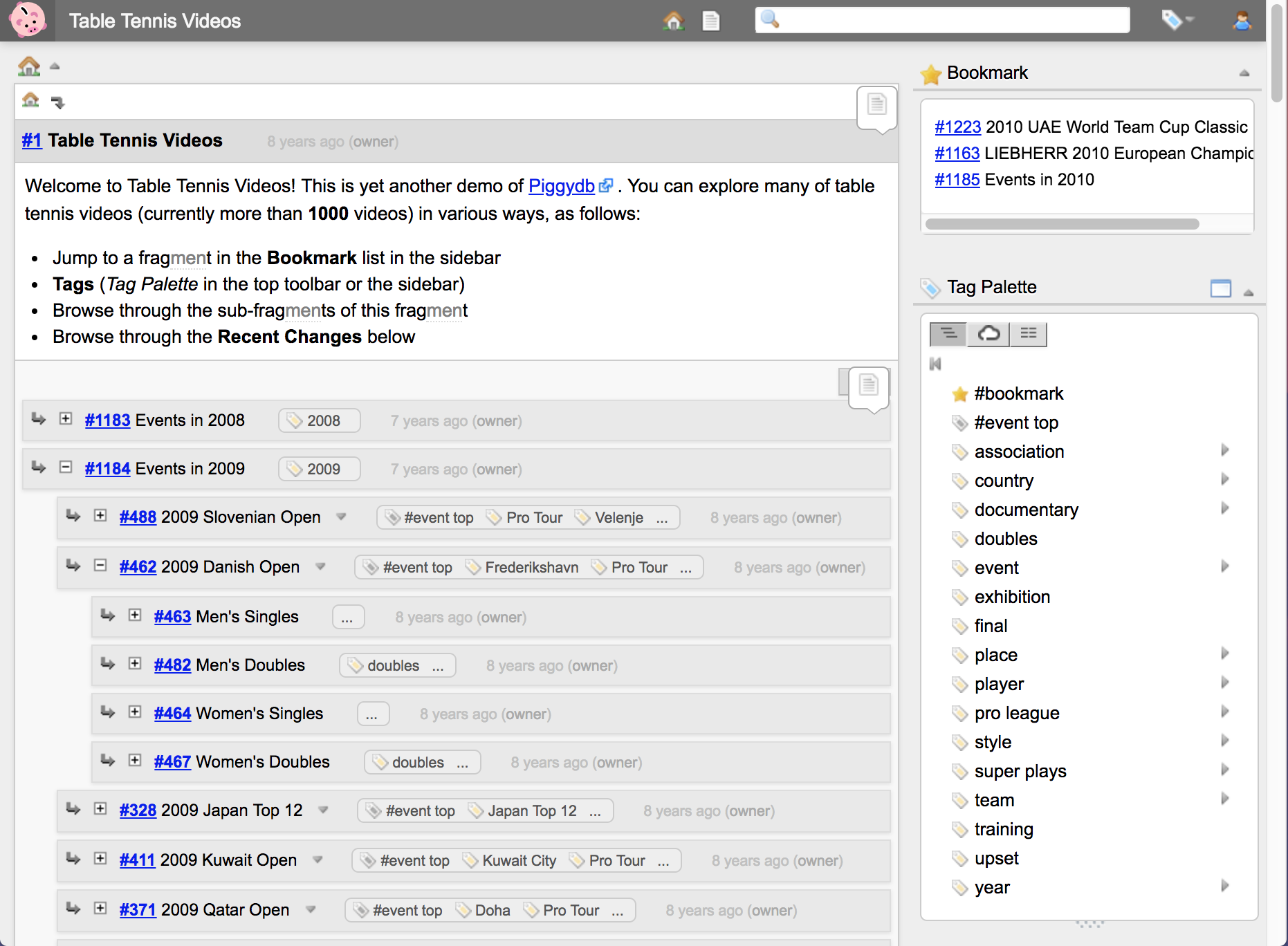Collapse the #462 2009 Danish Open fragment
This screenshot has width=1288, height=946.
(100, 566)
